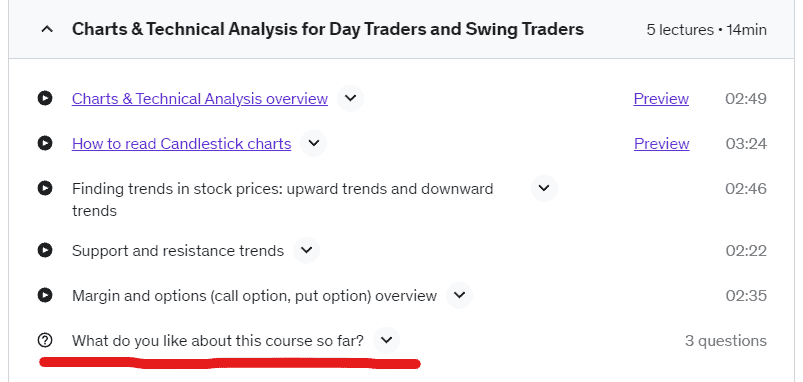Open How to read Candlestick charts link
803x382 pixels.
click(x=181, y=143)
